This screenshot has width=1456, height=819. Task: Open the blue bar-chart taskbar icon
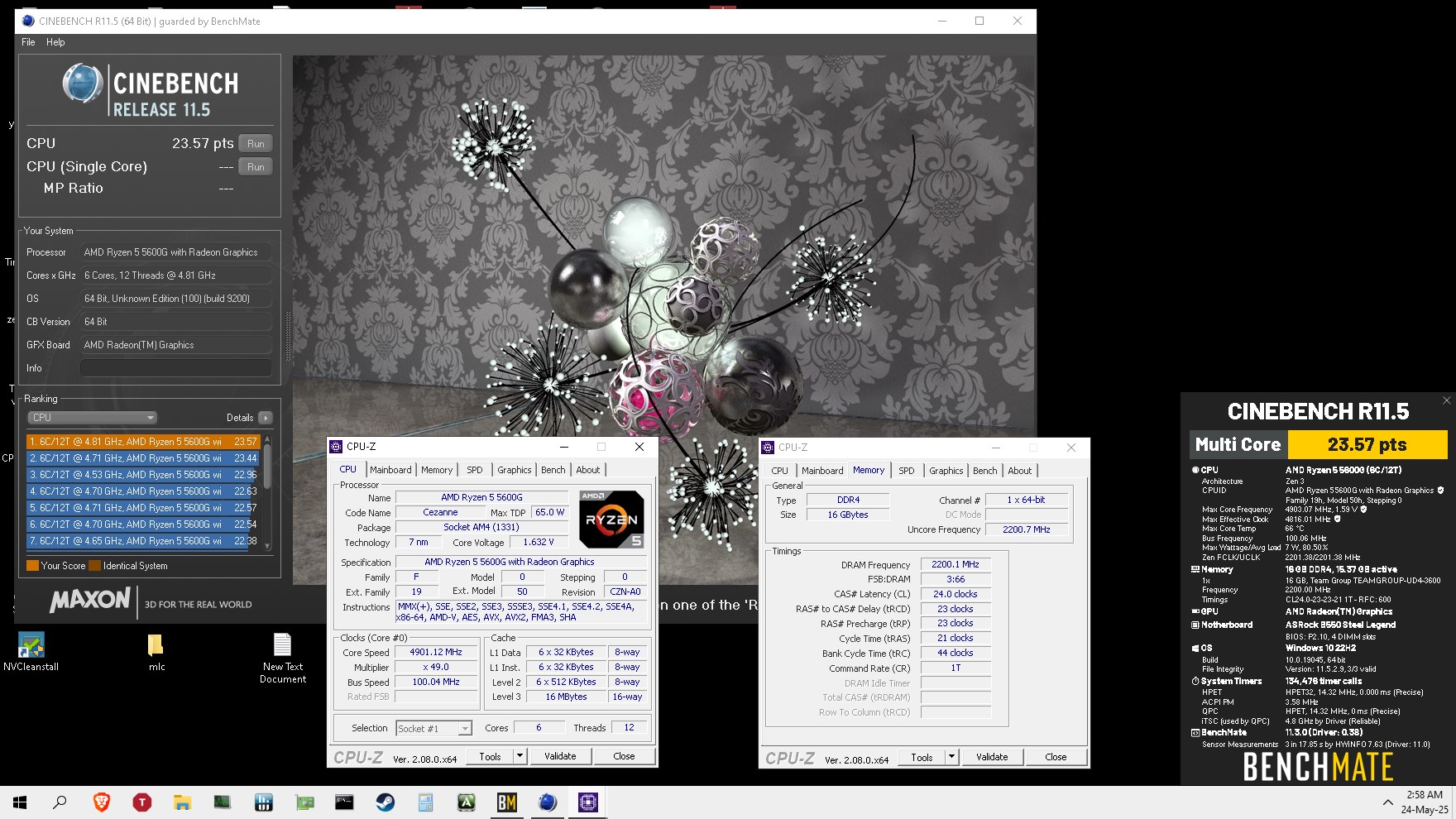263,802
